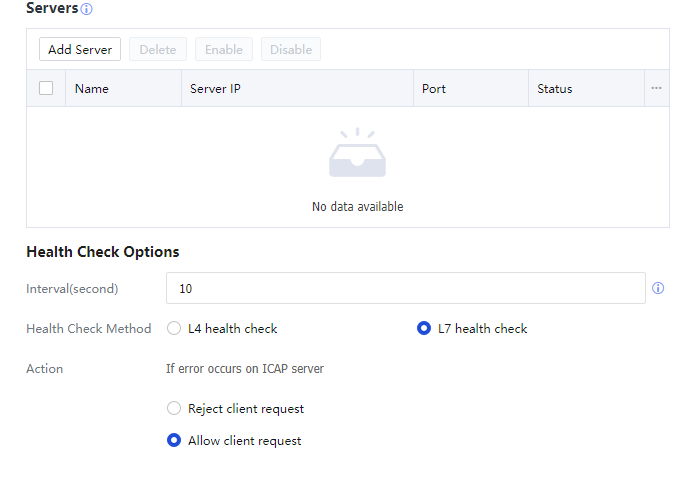The width and height of the screenshot is (700, 477).
Task: Select the L4 health check option
Action: [175, 328]
